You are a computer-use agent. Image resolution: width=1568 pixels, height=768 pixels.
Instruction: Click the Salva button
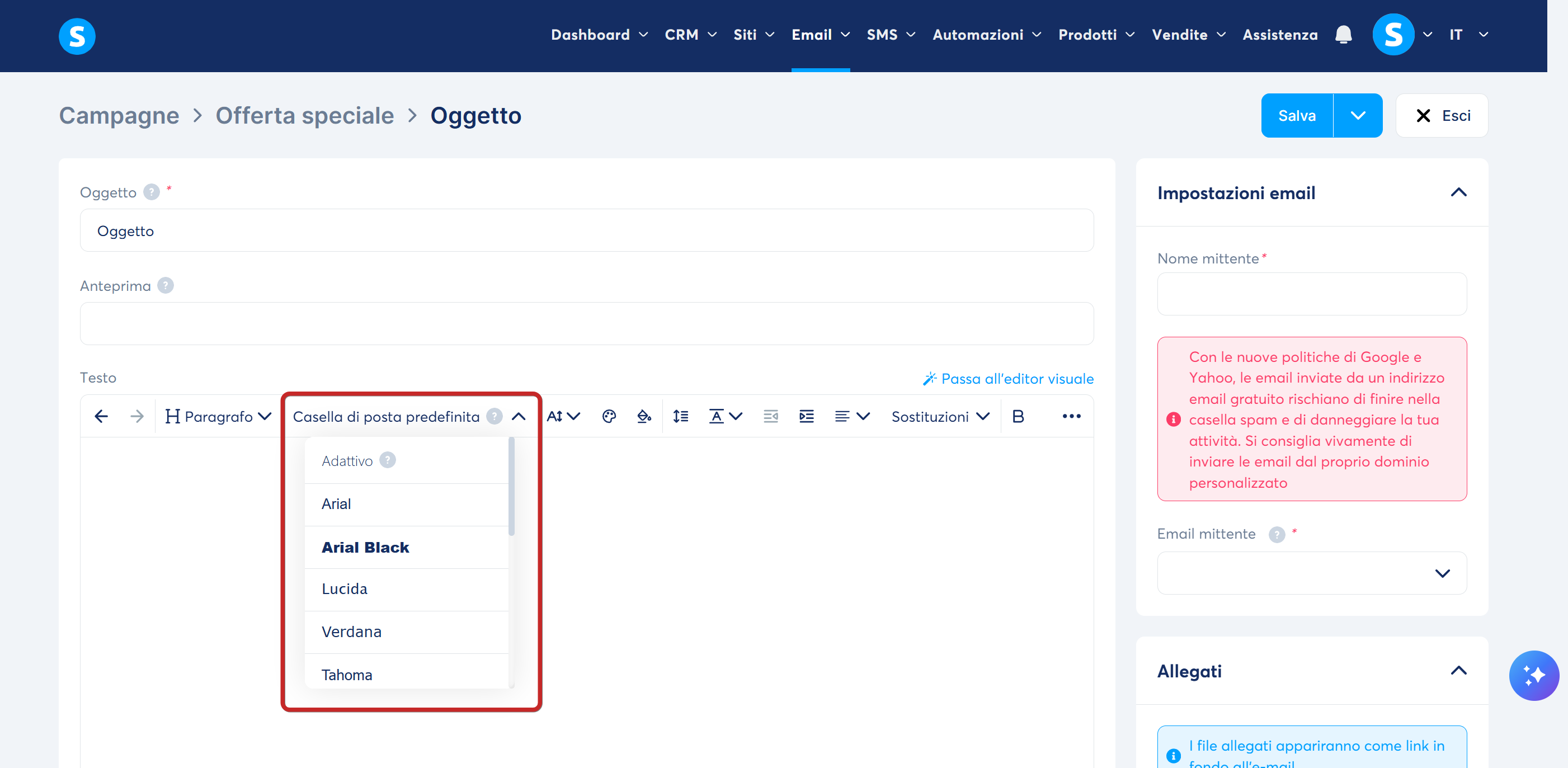click(x=1297, y=115)
